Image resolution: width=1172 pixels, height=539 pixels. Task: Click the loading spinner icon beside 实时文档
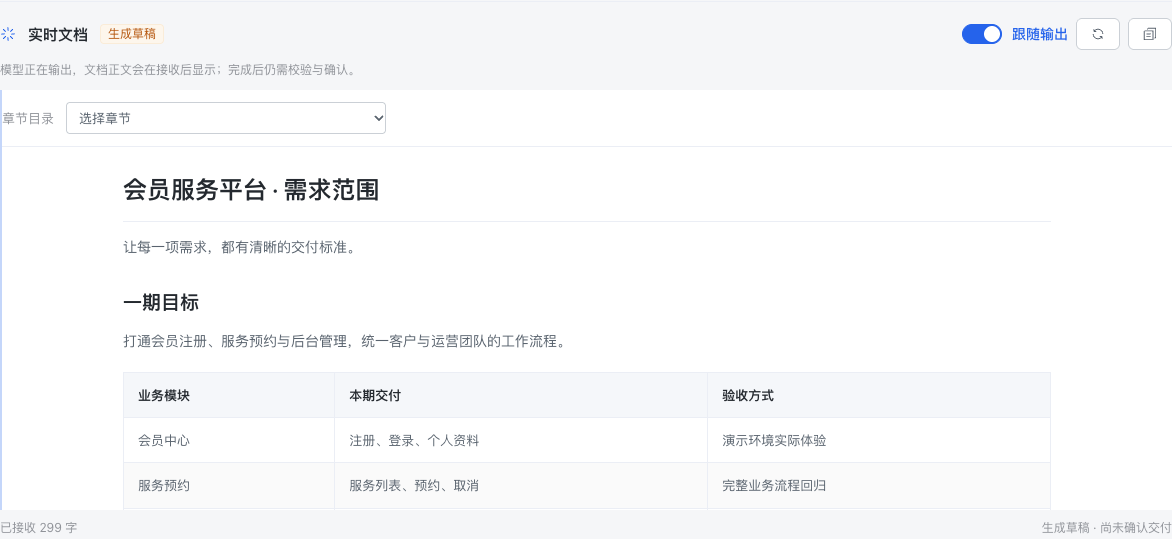click(7, 34)
